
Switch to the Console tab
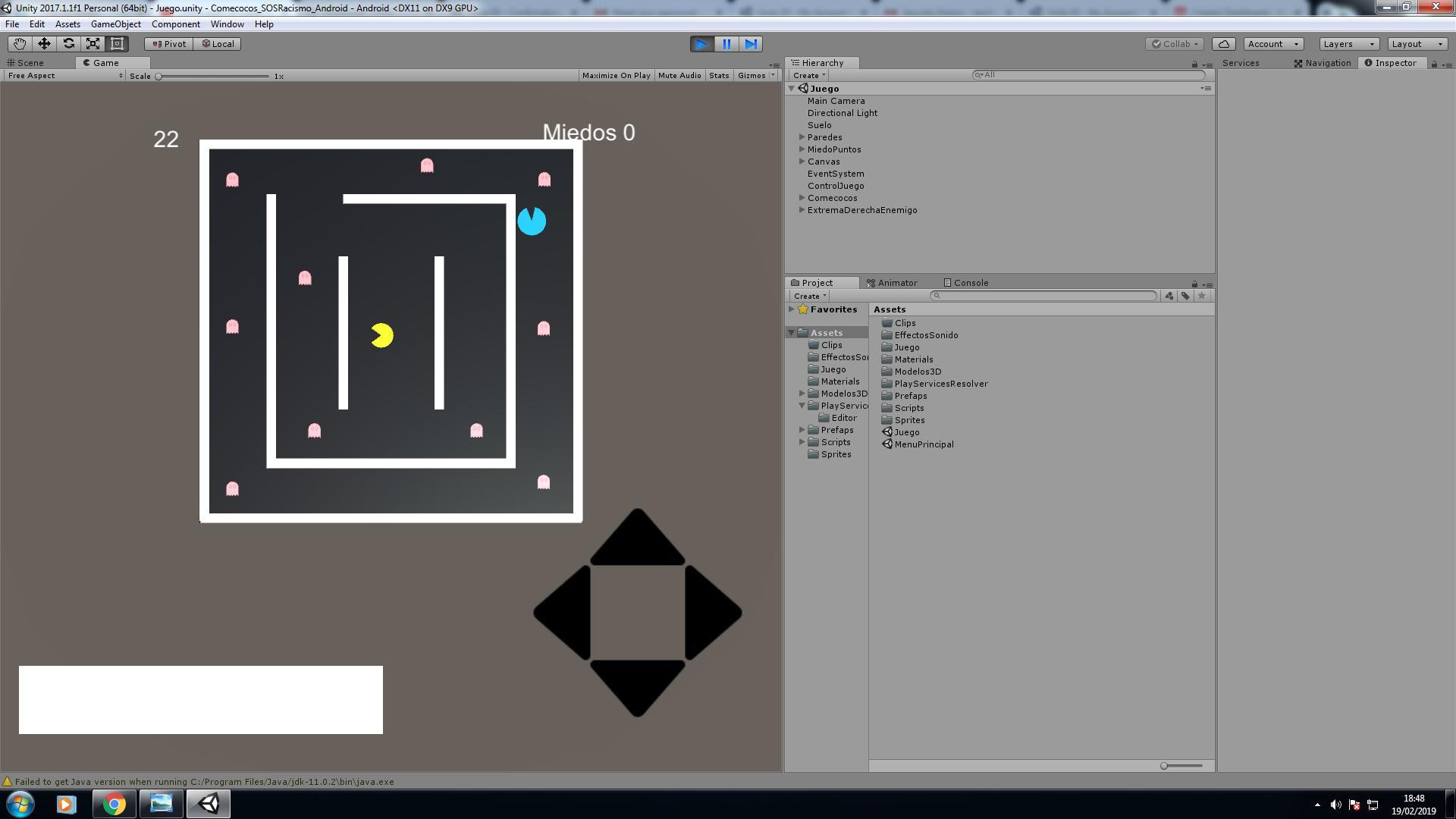click(966, 283)
